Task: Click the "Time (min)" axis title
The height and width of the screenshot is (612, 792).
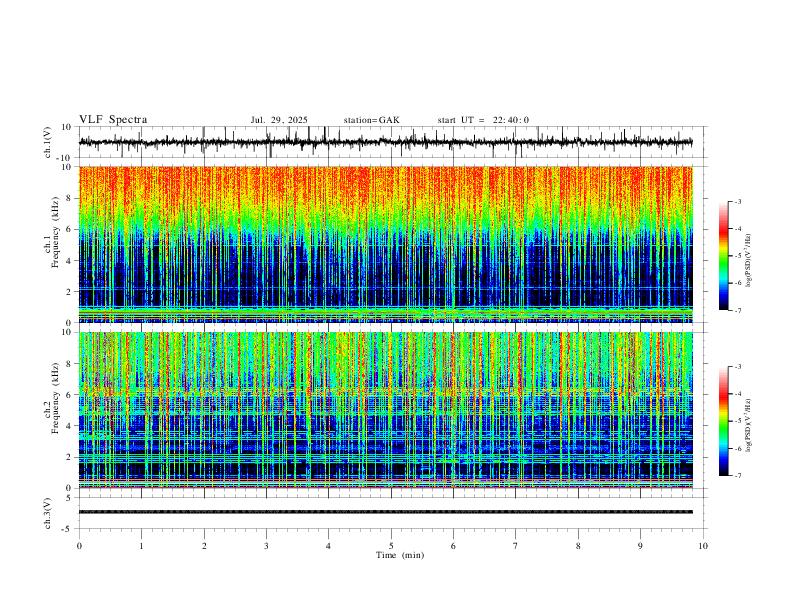Action: (x=400, y=555)
